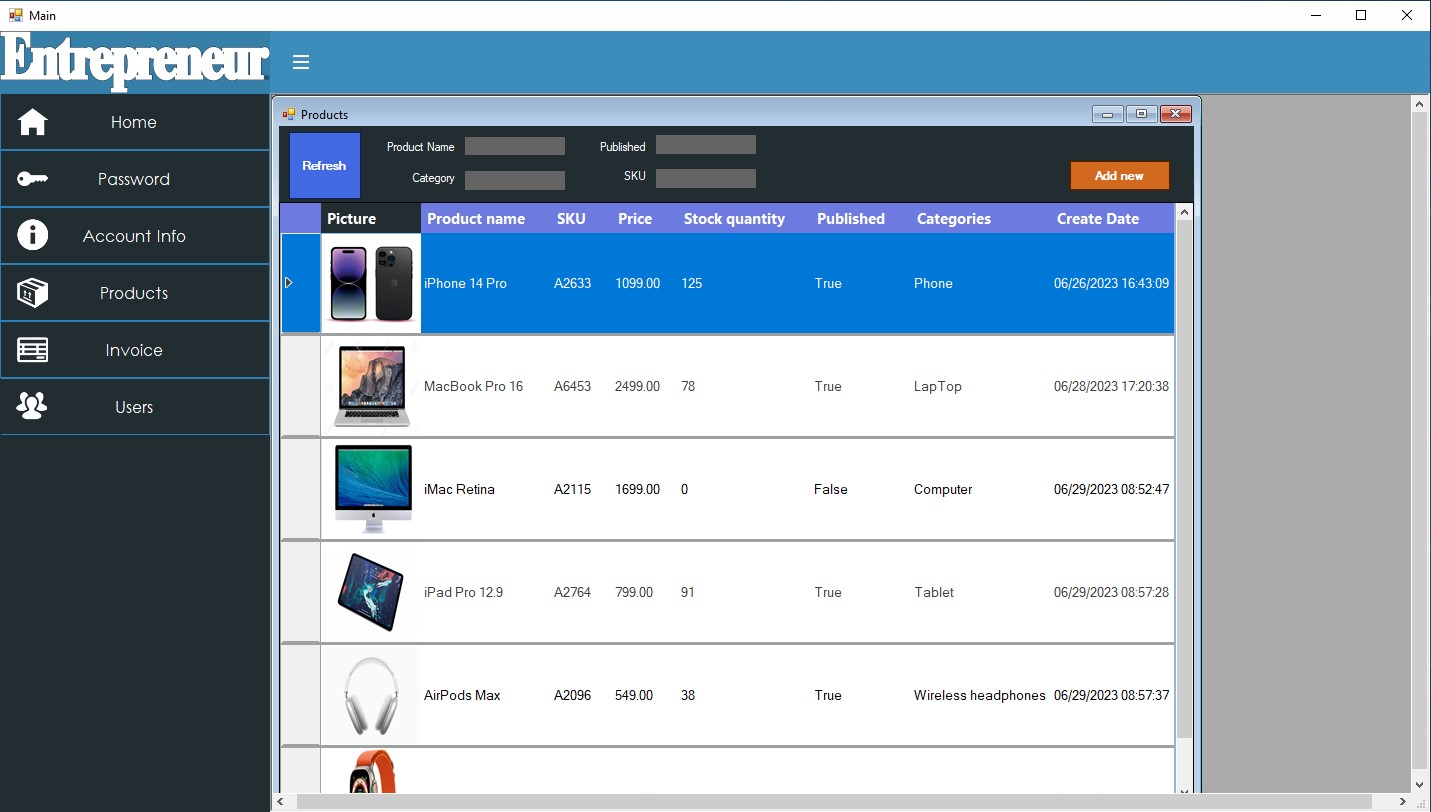Image resolution: width=1431 pixels, height=812 pixels.
Task: Click the horizontal scrollbar right arrow
Action: click(x=1402, y=802)
